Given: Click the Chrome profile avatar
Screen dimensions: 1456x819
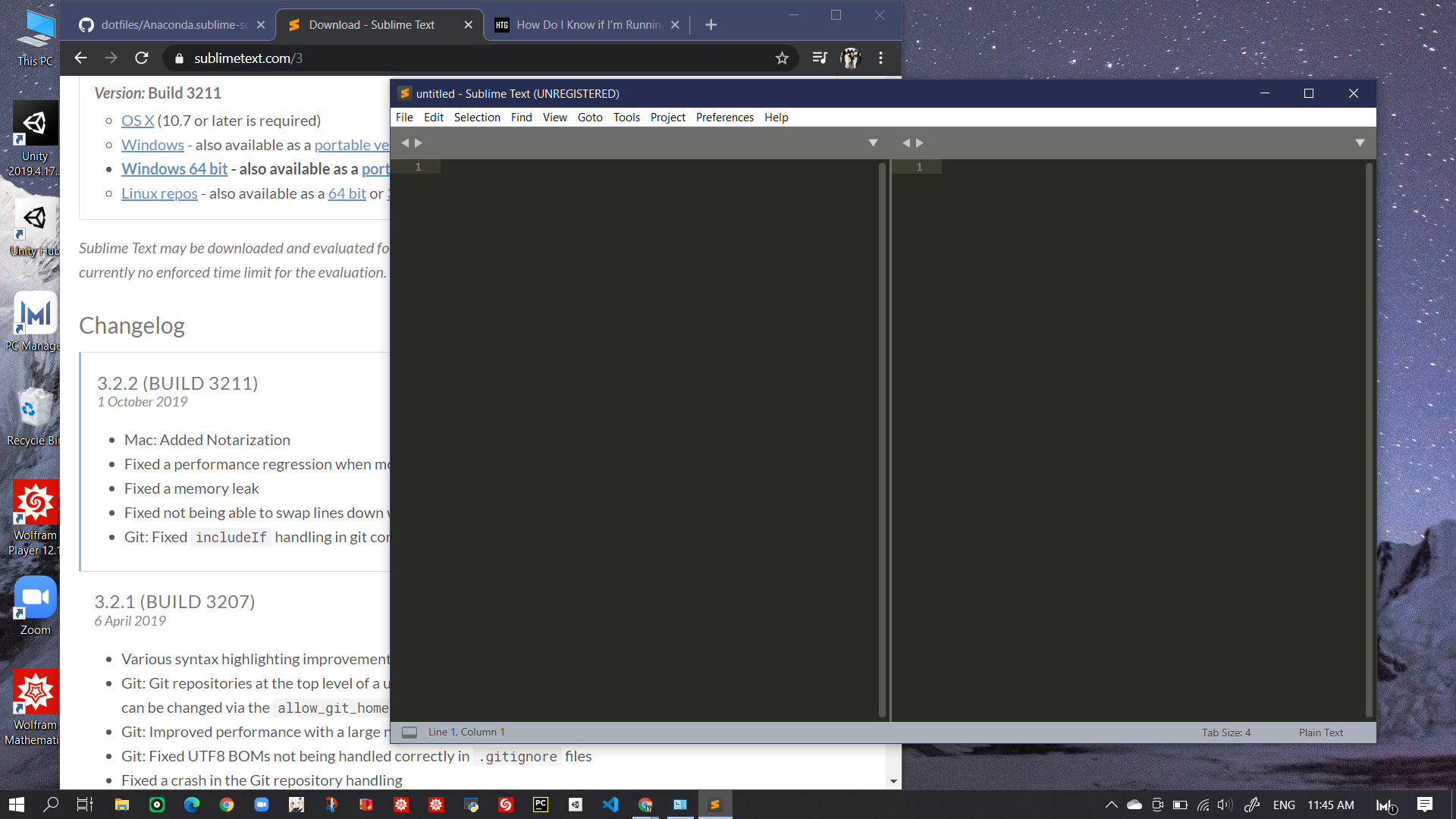Looking at the screenshot, I should [849, 58].
